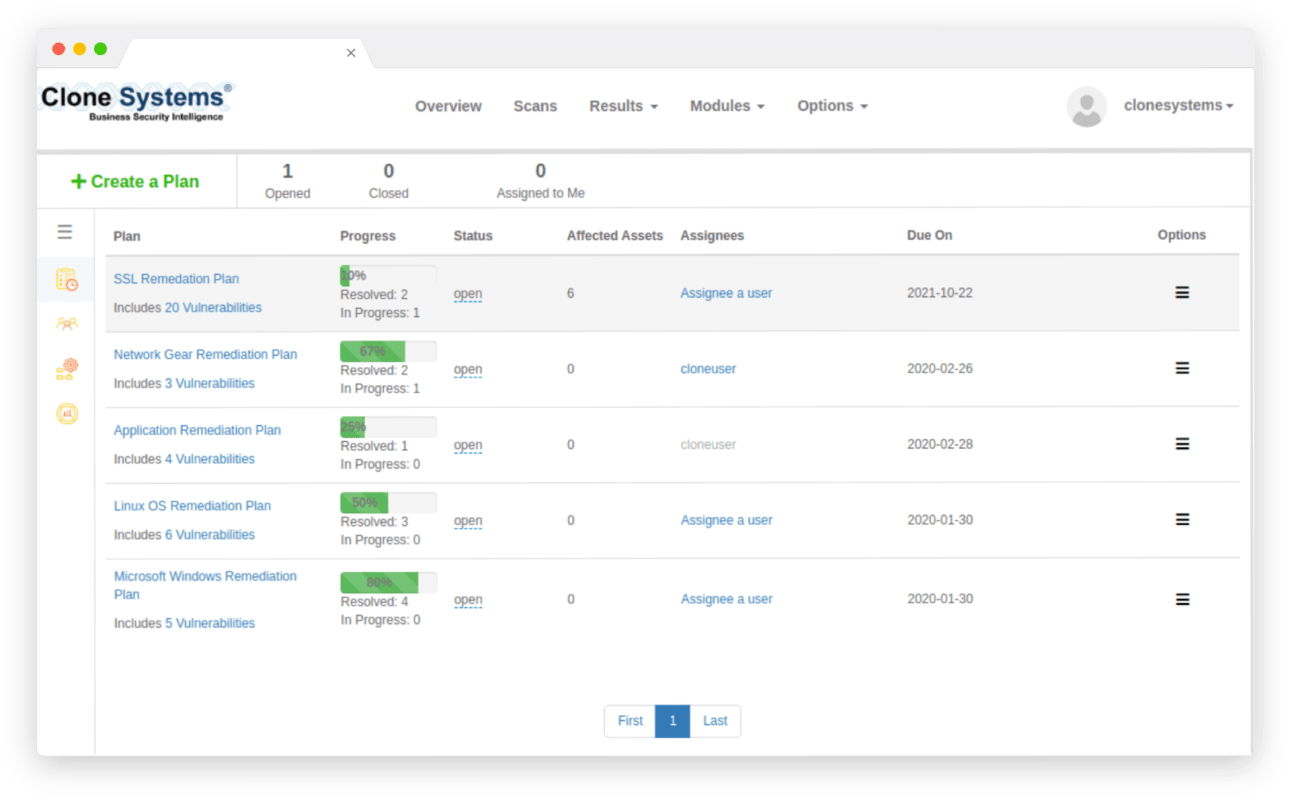The width and height of the screenshot is (1290, 808).
Task: Click the 67% progress bar
Action: click(x=388, y=351)
